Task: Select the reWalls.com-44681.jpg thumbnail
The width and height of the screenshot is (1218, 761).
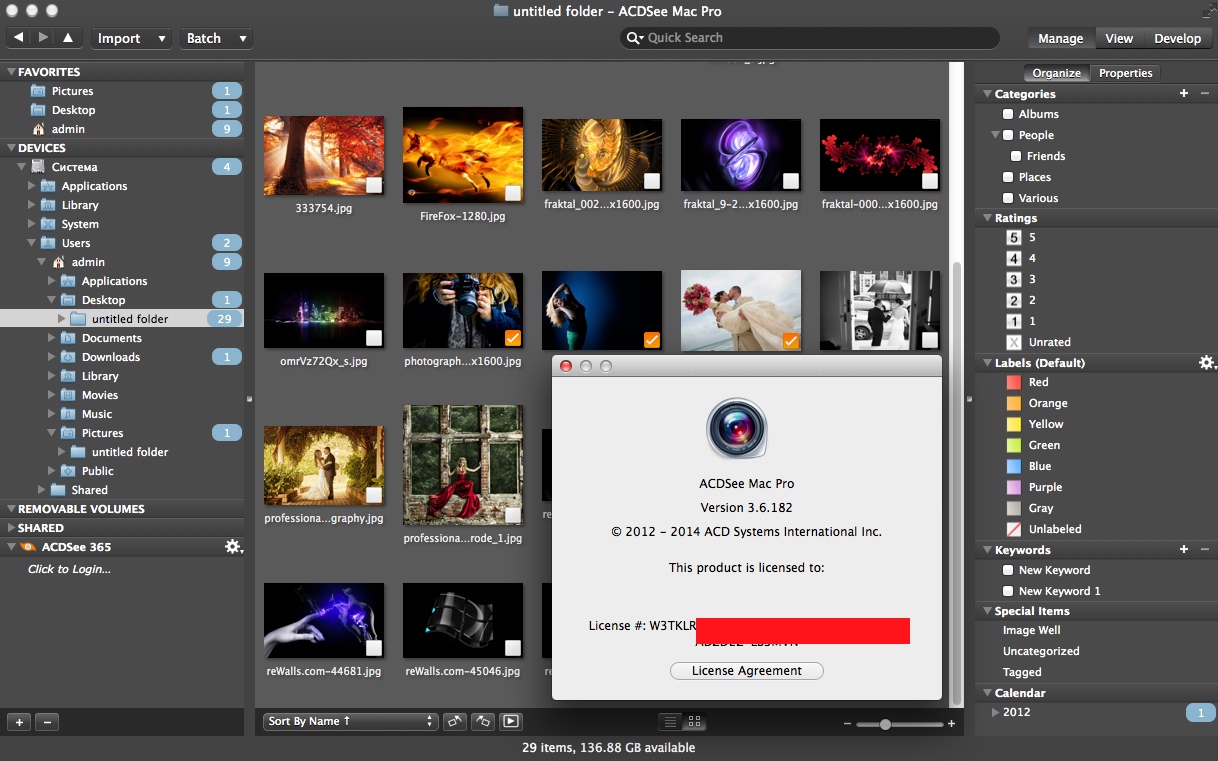Action: [324, 620]
